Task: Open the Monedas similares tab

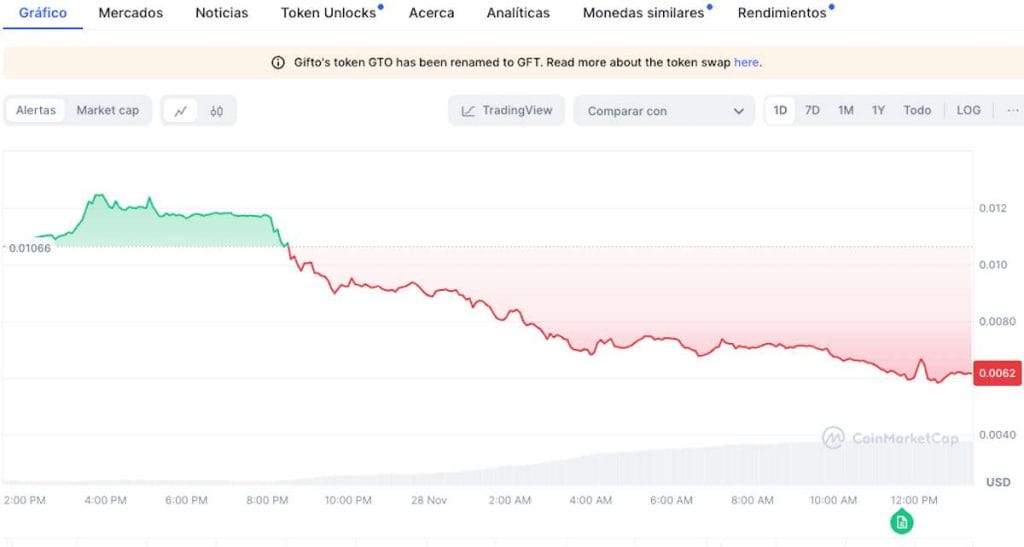Action: coord(644,13)
